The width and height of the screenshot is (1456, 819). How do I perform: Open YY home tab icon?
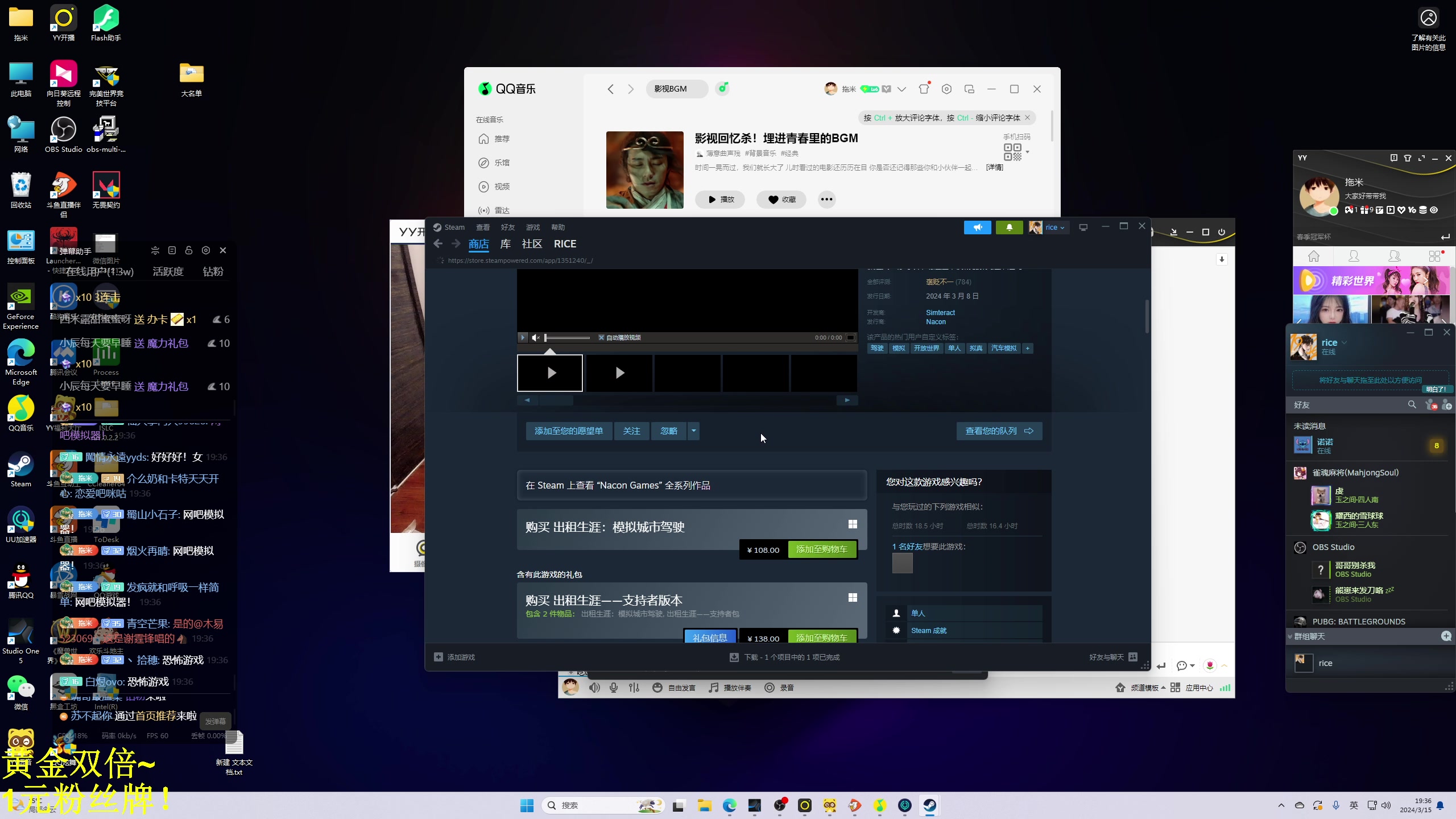tap(1314, 256)
